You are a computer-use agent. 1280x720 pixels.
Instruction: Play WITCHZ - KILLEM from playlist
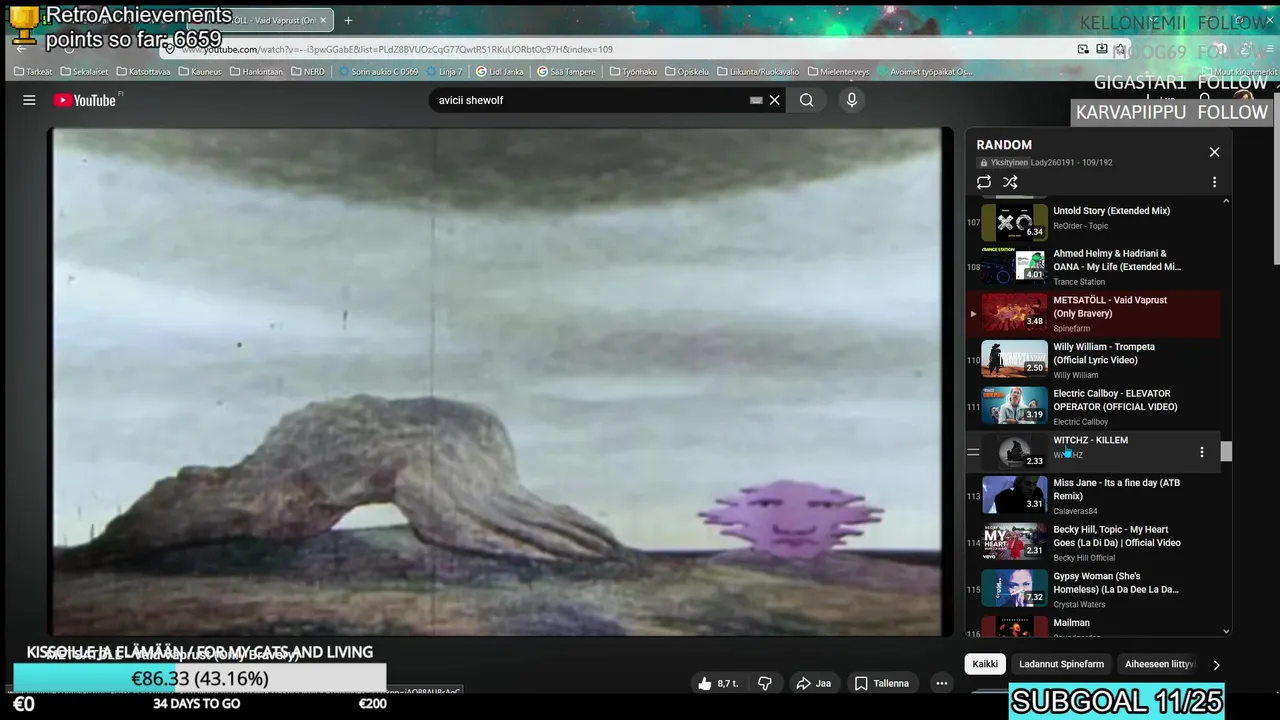click(x=1090, y=440)
